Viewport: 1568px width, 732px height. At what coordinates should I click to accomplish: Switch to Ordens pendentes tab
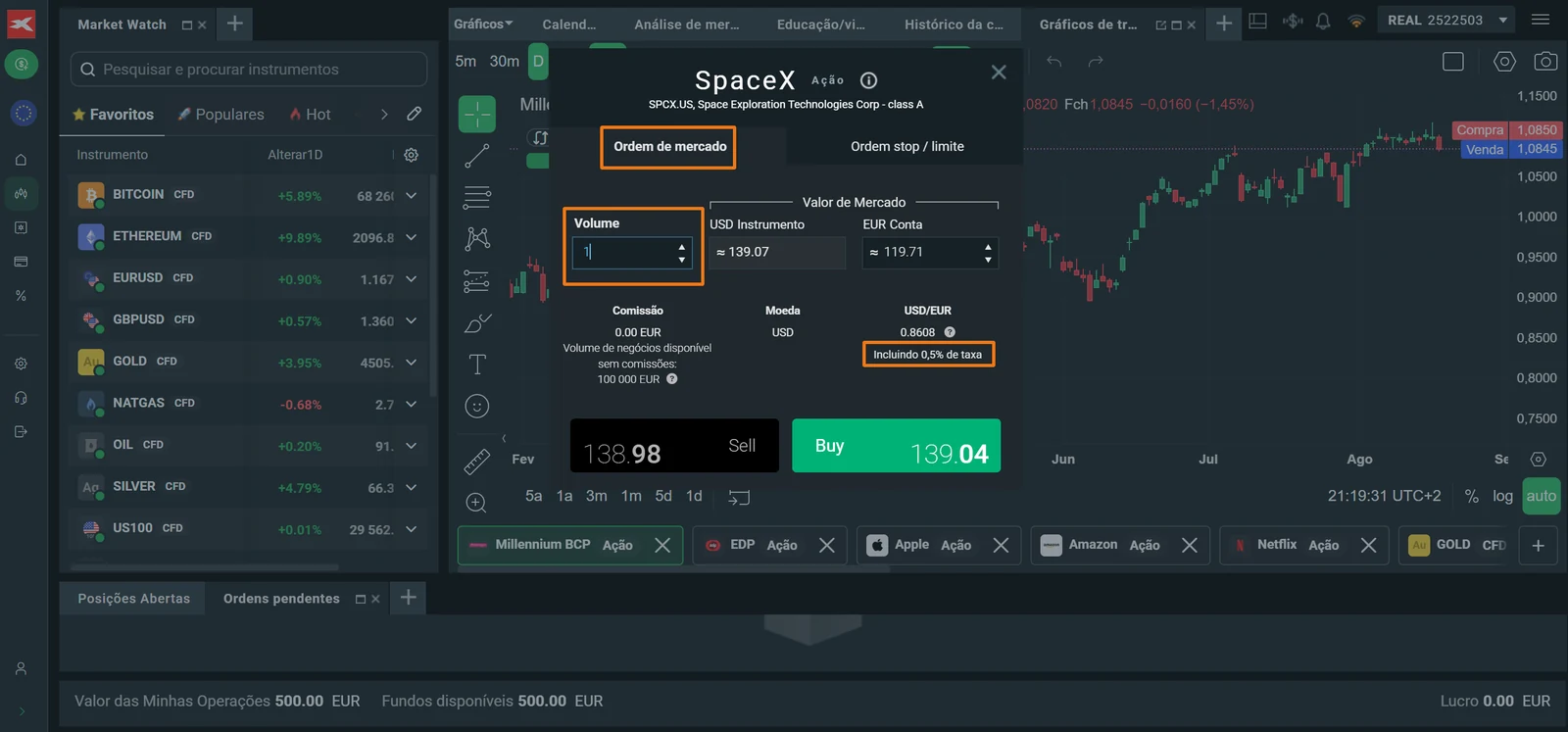(x=281, y=599)
